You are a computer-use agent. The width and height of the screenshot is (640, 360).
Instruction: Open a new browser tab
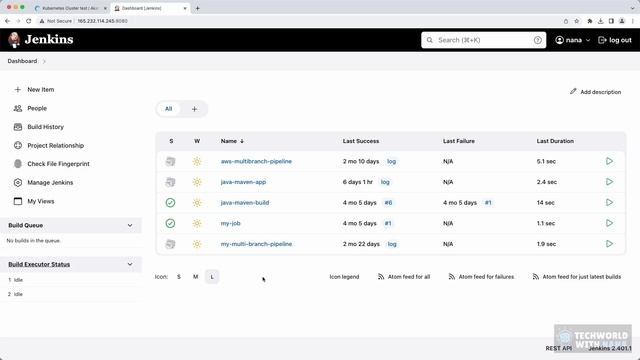pyautogui.click(x=198, y=8)
